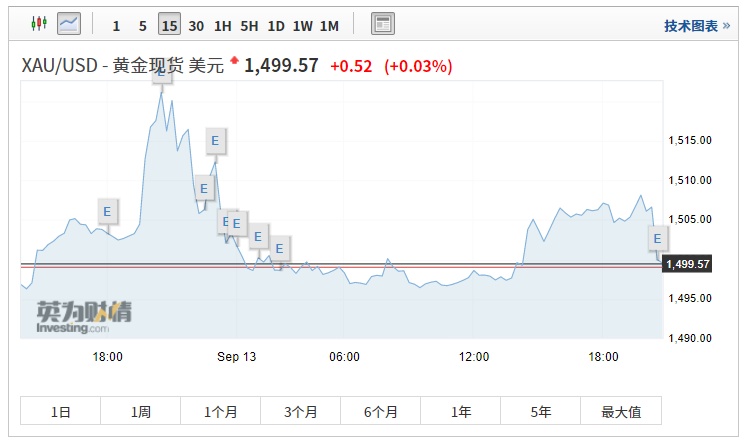
Task: Select the 5H chart interval
Action: (249, 25)
